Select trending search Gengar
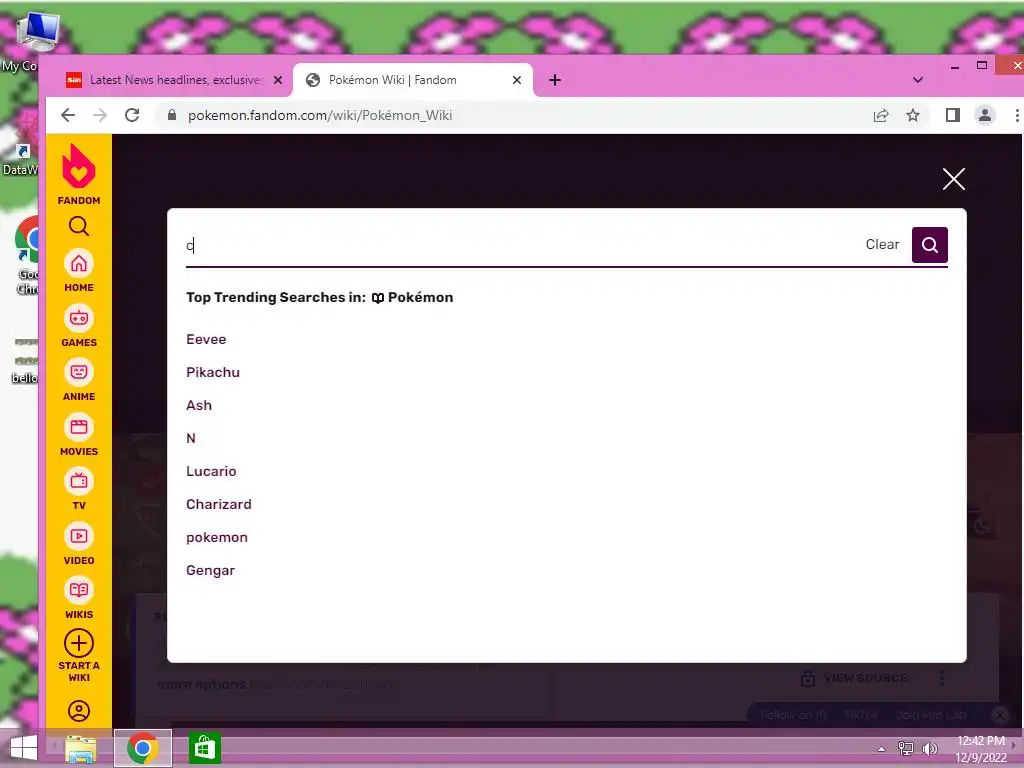Screen dimensions: 1024x768 tap(210, 570)
